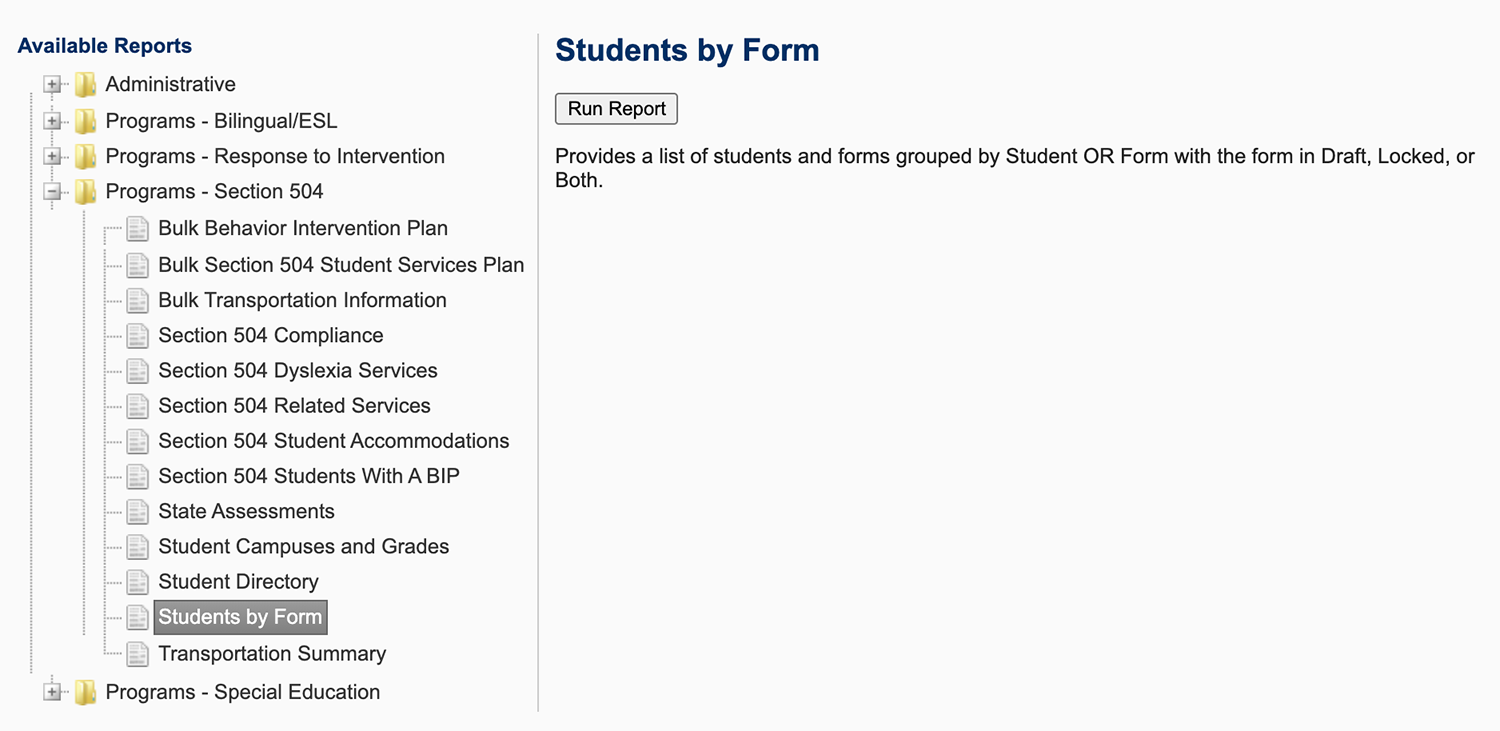The height and width of the screenshot is (731, 1500).
Task: Click the Transportation Summary report icon
Action: tap(138, 654)
